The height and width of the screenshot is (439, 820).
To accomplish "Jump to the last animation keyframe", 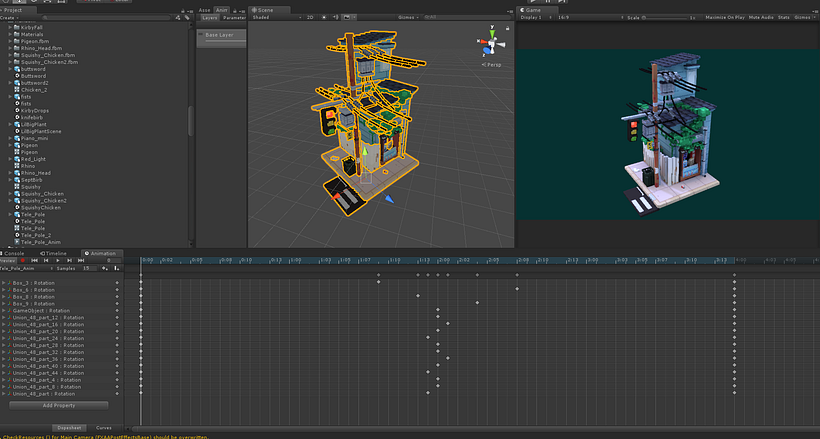I will pos(81,261).
